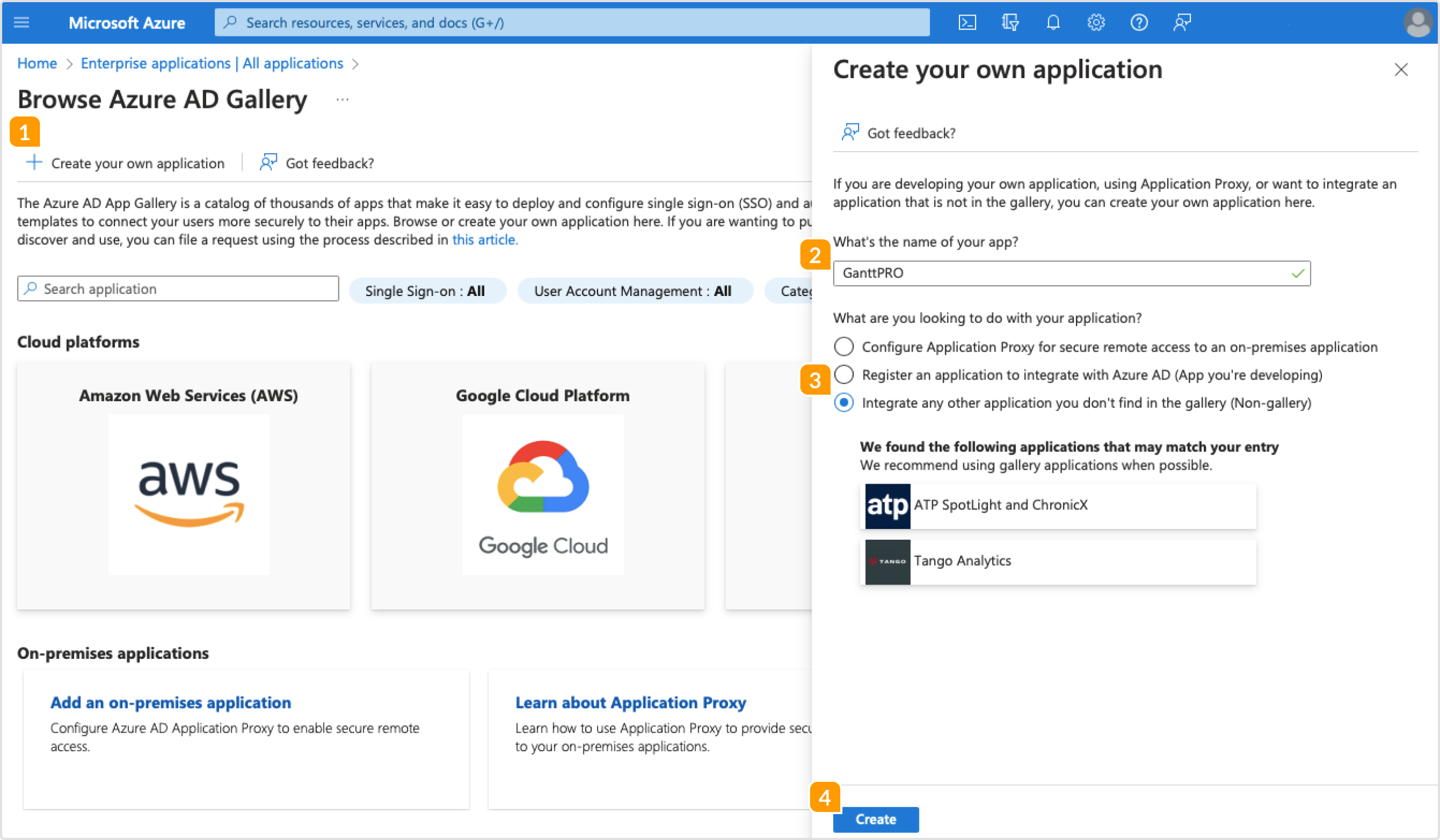Click Create your own application command
This screenshot has height=840, width=1440.
point(125,163)
